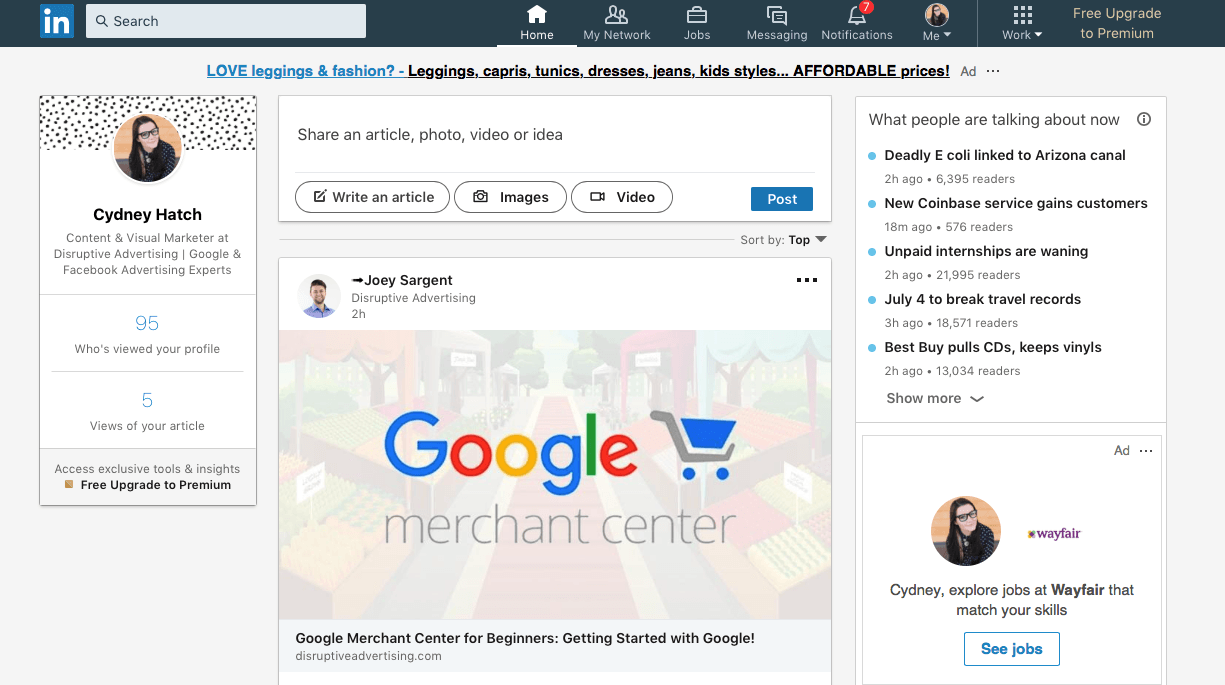Open Google Merchant Center for Beginners article title
The height and width of the screenshot is (685, 1225).
(525, 638)
